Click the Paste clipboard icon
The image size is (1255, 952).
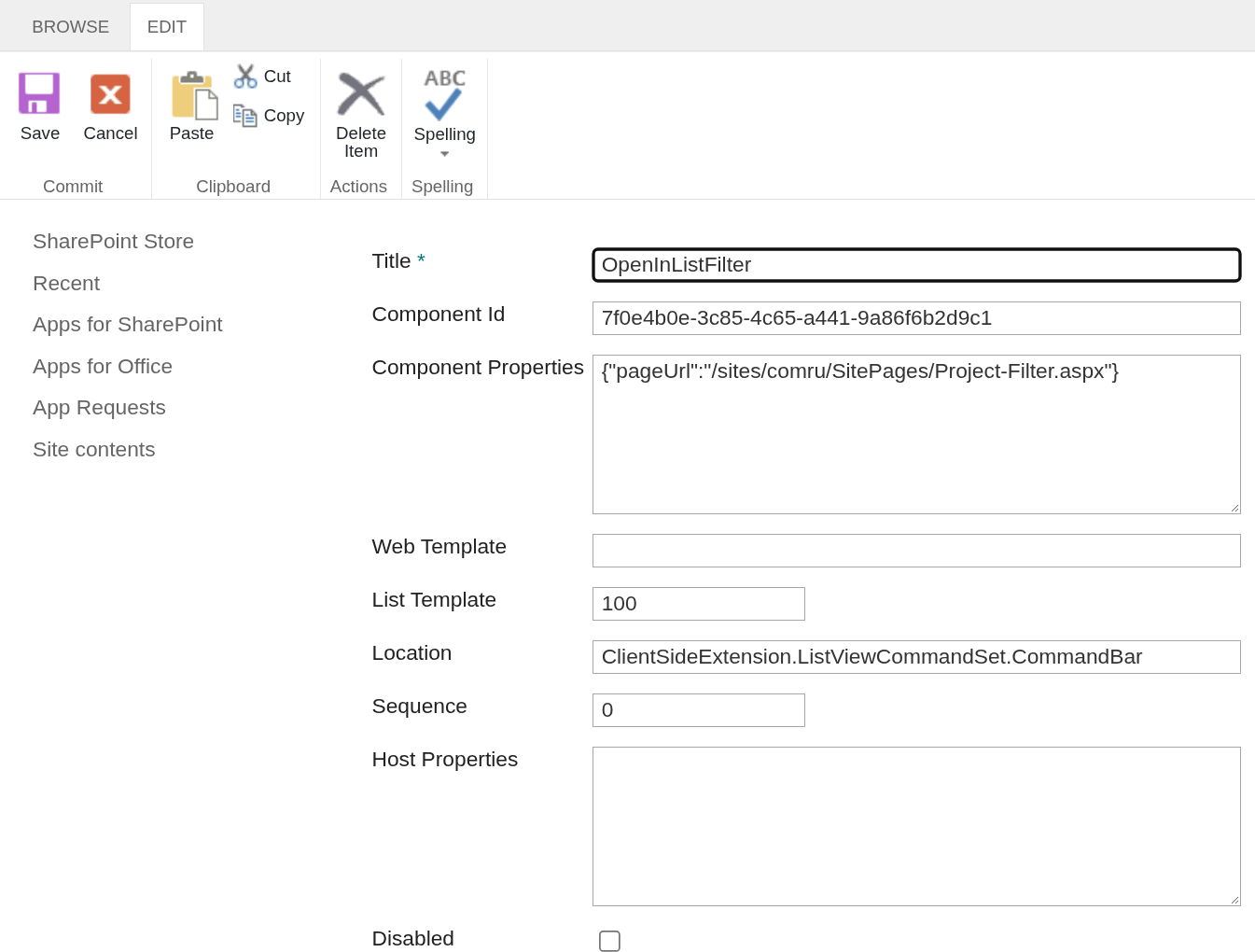[x=194, y=95]
